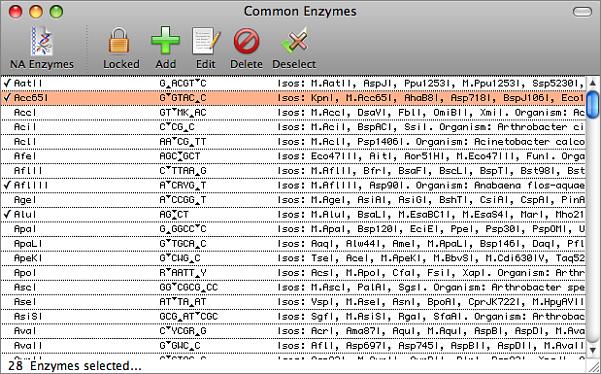Select the AfeI enzyme row
601x374 pixels.
click(x=293, y=156)
